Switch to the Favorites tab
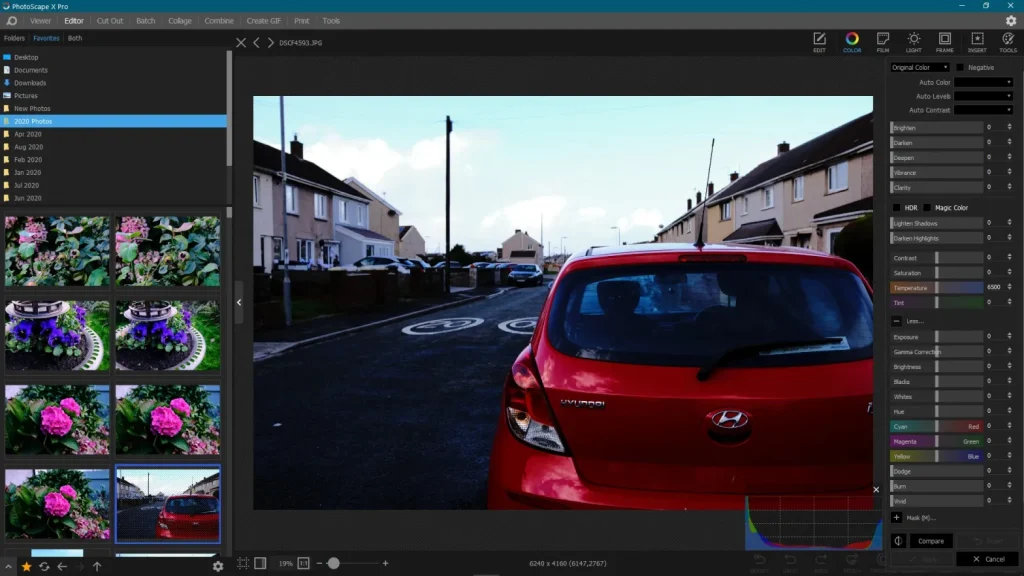1024x576 pixels. coord(46,38)
